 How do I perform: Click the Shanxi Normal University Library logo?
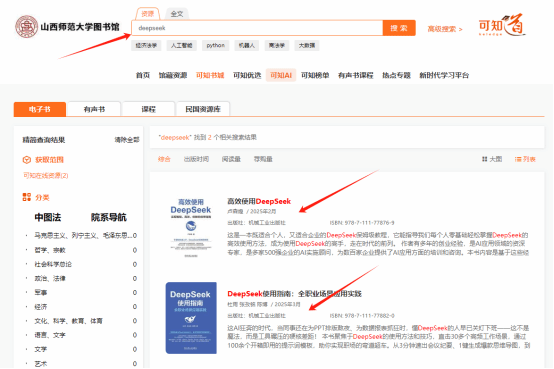coord(67,27)
